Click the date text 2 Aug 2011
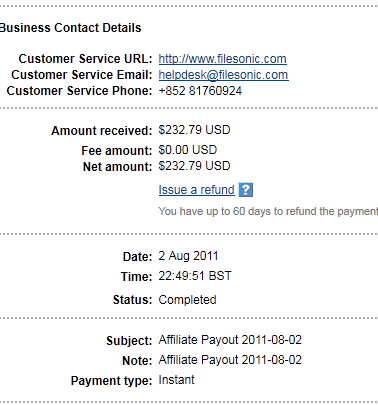 [x=188, y=256]
